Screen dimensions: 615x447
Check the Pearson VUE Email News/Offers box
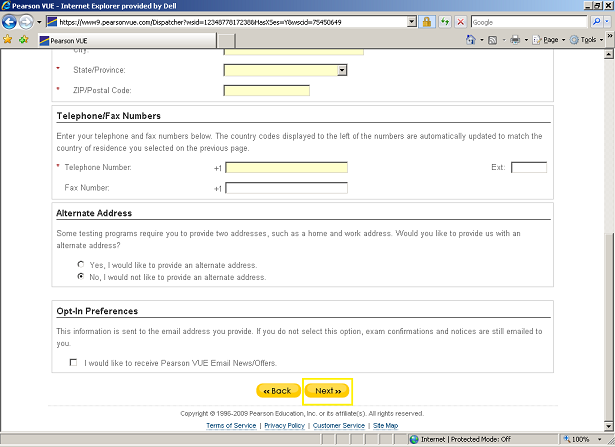(73, 363)
